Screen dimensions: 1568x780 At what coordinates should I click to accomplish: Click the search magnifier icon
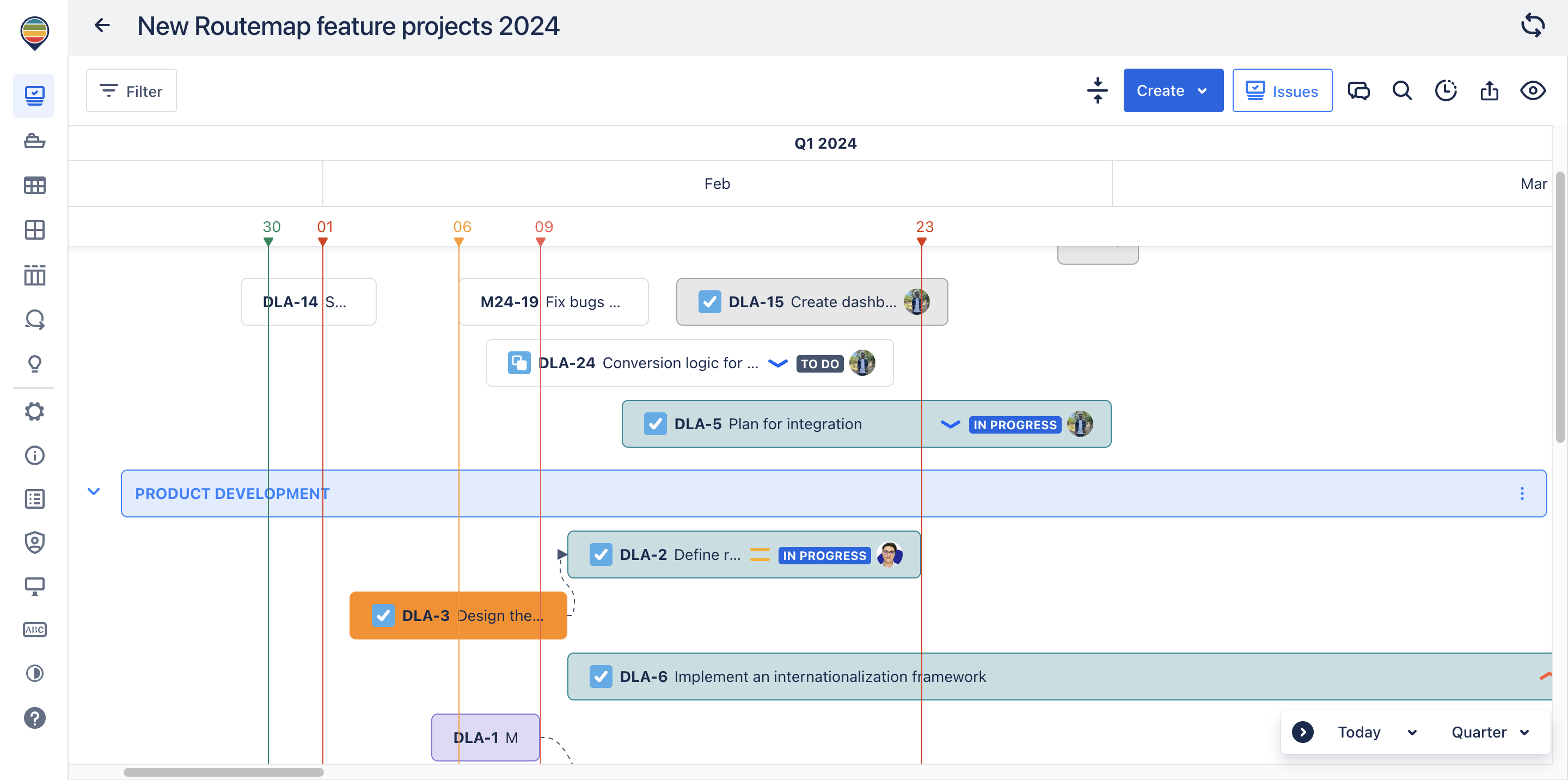click(1402, 90)
